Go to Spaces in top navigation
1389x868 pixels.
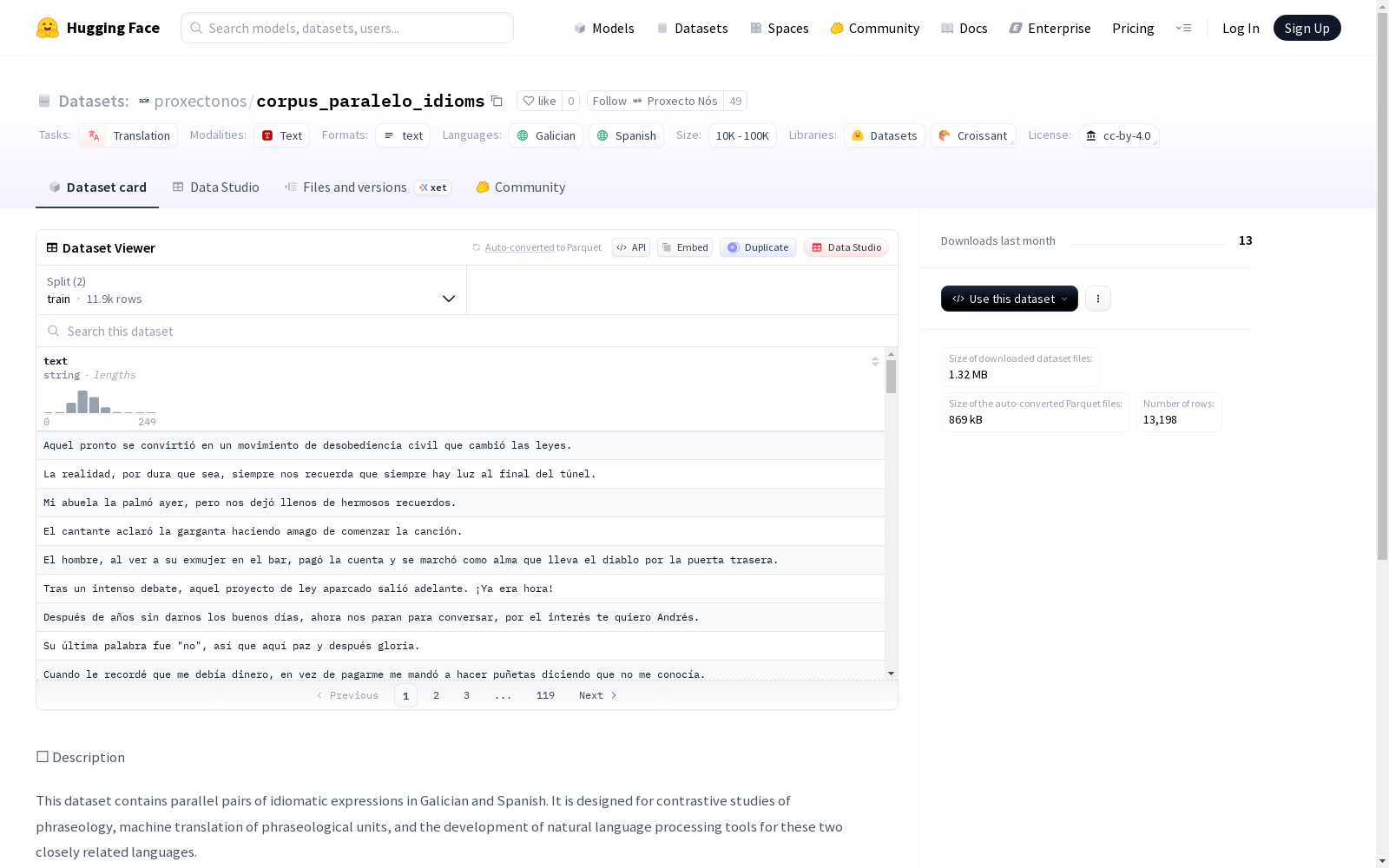(x=780, y=28)
